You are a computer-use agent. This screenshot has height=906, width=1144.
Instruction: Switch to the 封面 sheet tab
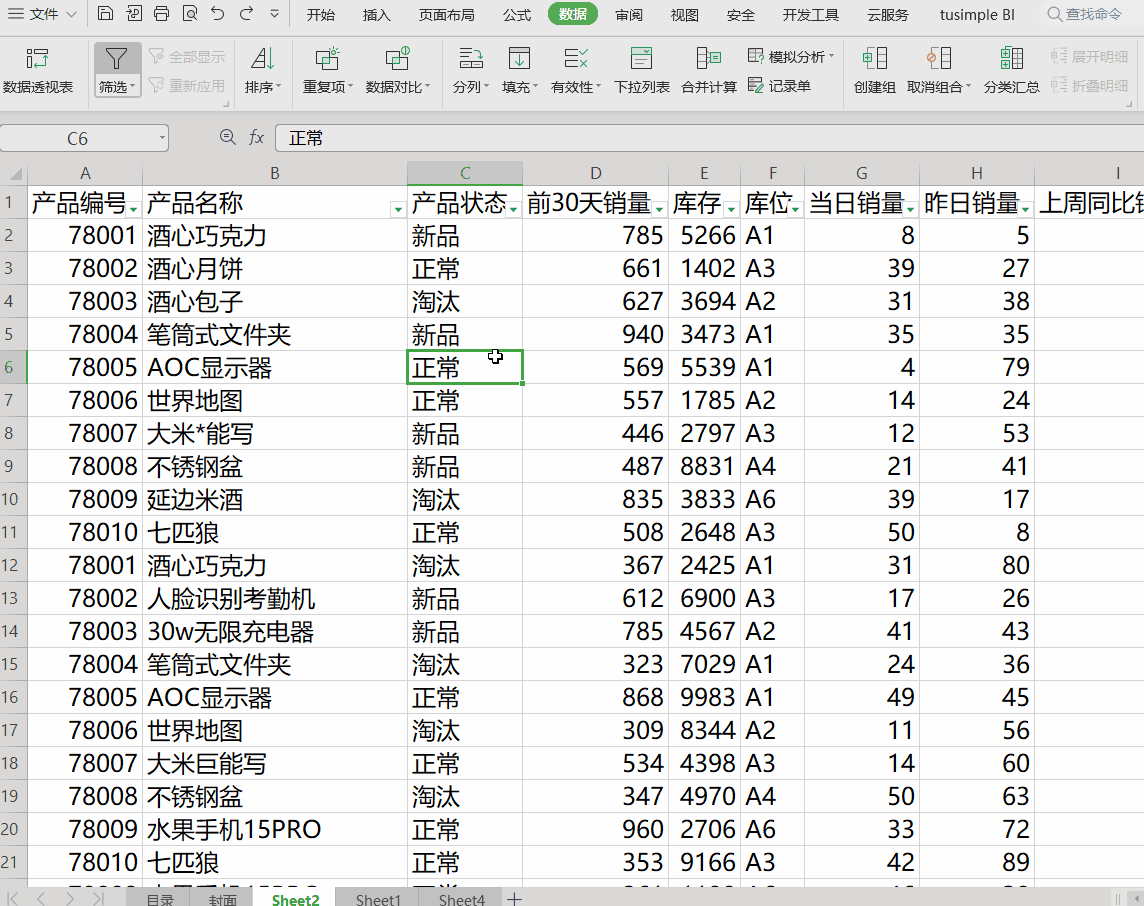(x=222, y=899)
